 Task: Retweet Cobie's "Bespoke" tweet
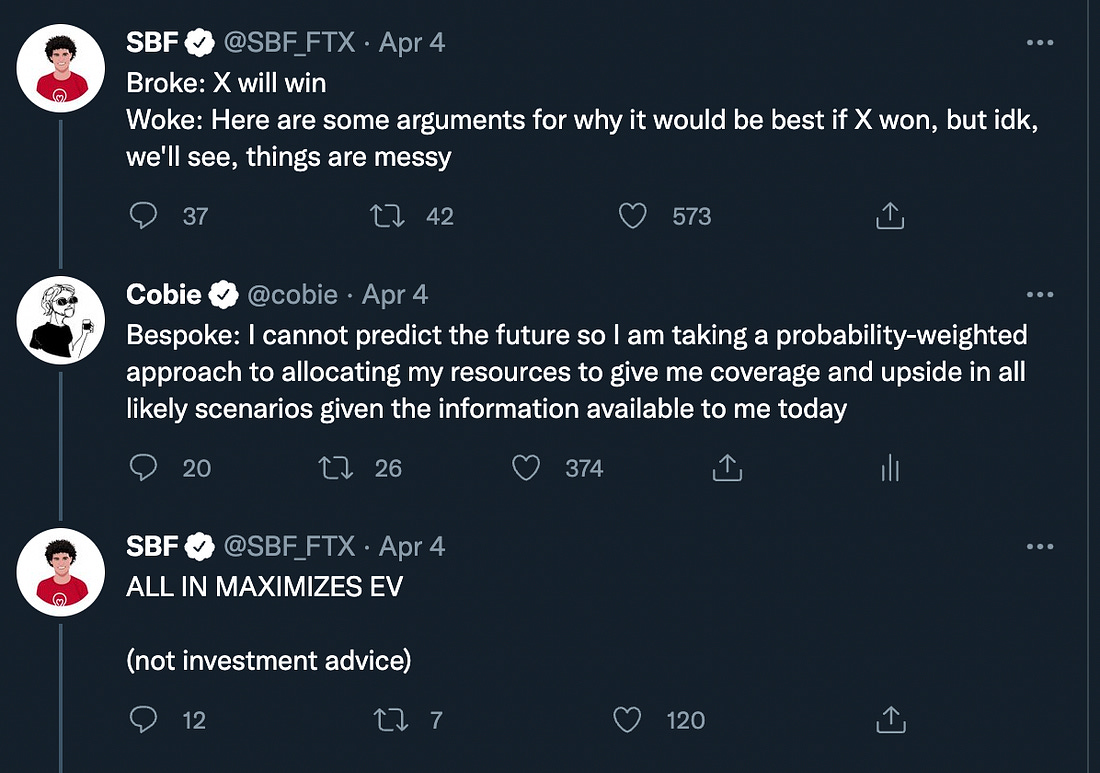[335, 467]
